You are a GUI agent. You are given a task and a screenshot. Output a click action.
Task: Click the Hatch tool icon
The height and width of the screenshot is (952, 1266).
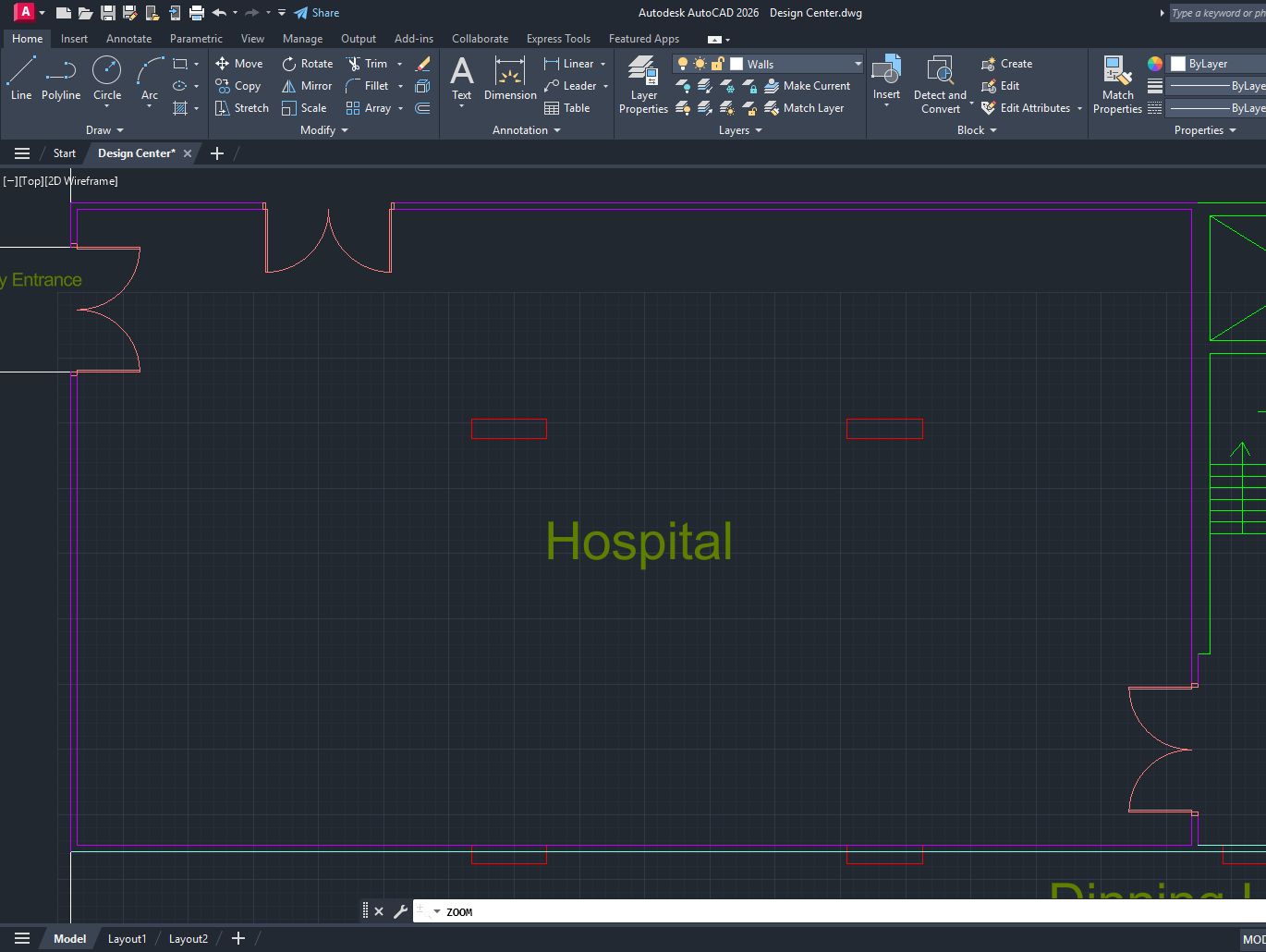click(180, 108)
